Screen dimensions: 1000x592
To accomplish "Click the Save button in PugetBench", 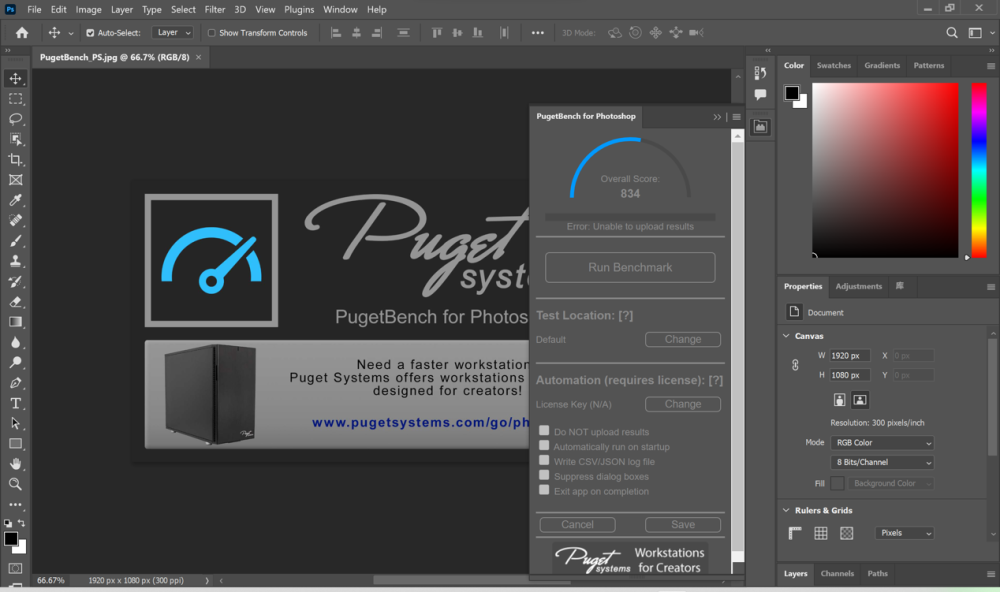I will (x=683, y=524).
